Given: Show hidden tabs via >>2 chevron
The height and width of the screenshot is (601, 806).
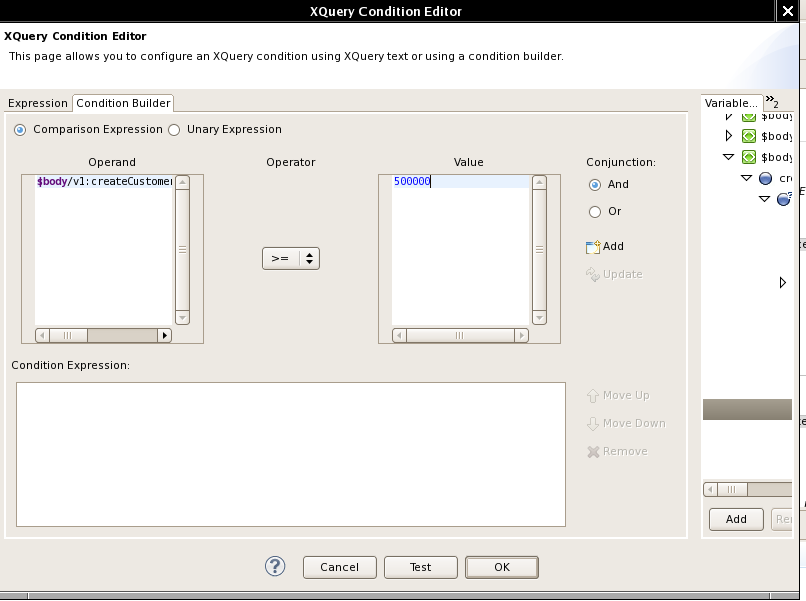Looking at the screenshot, I should [x=772, y=101].
